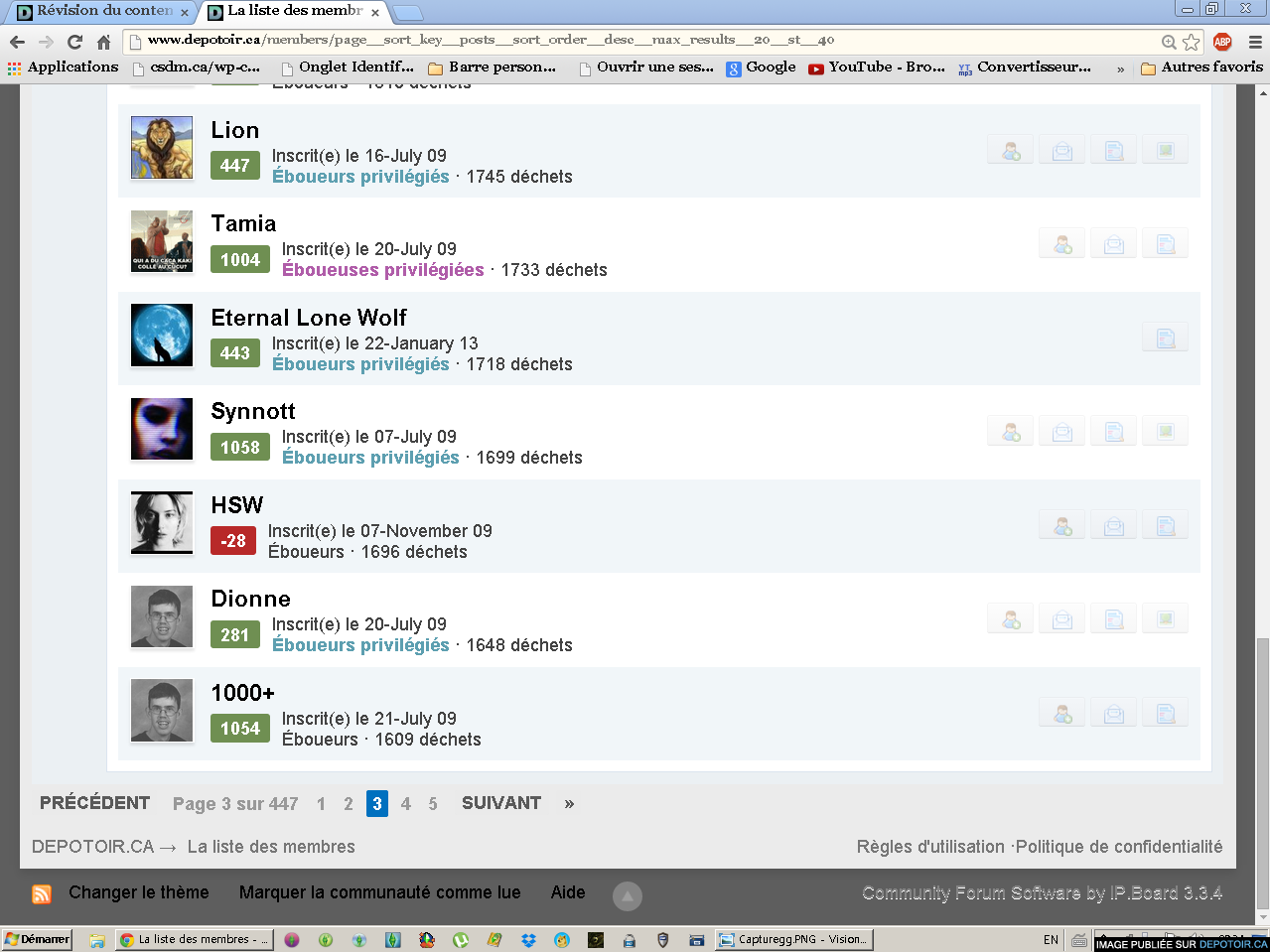Open the Changer le thème menu
The width and height of the screenshot is (1270, 952).
tap(138, 892)
